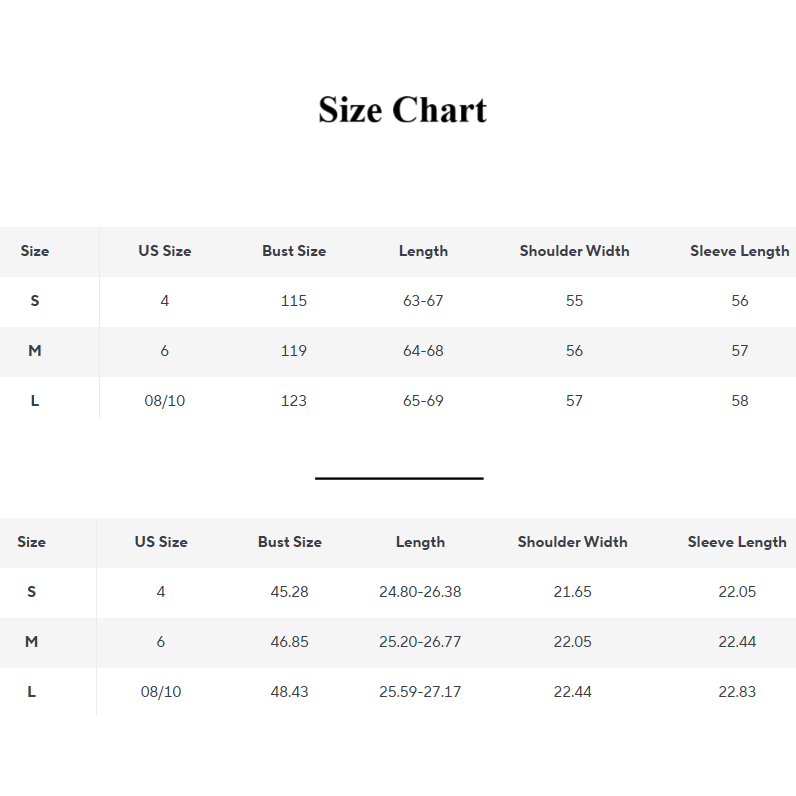This screenshot has height=796, width=796.
Task: Click Shoulder Width header in the inches table
Action: [572, 542]
